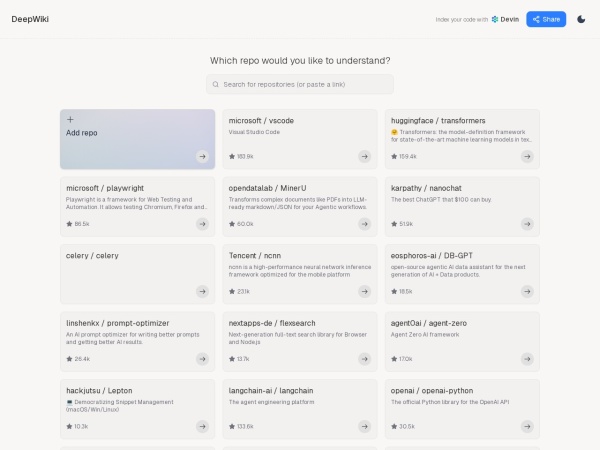This screenshot has width=600, height=450.
Task: Click the star icon on microsoft / vscode
Action: (232, 156)
